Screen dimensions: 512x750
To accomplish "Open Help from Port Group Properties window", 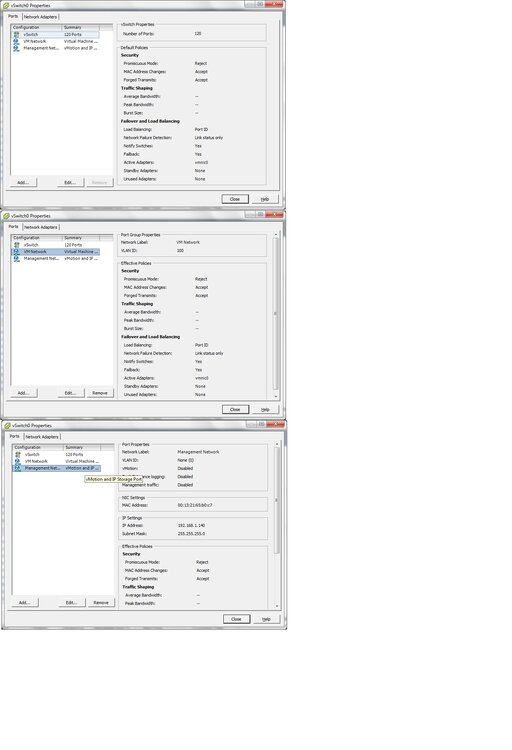I will coord(266,409).
